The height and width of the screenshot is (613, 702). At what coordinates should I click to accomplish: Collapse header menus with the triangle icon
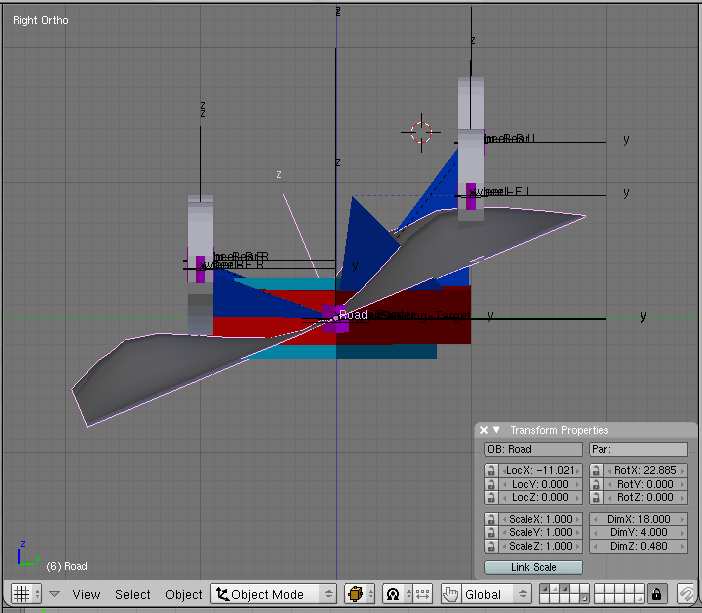[x=55, y=594]
